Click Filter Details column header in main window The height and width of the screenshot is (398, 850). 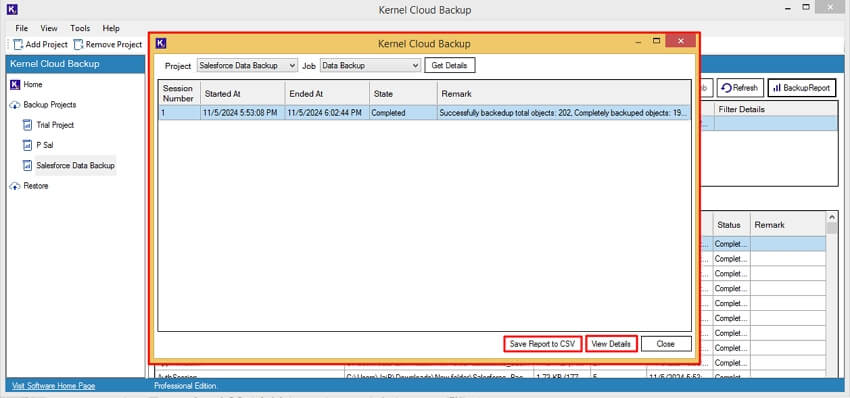[776, 109]
